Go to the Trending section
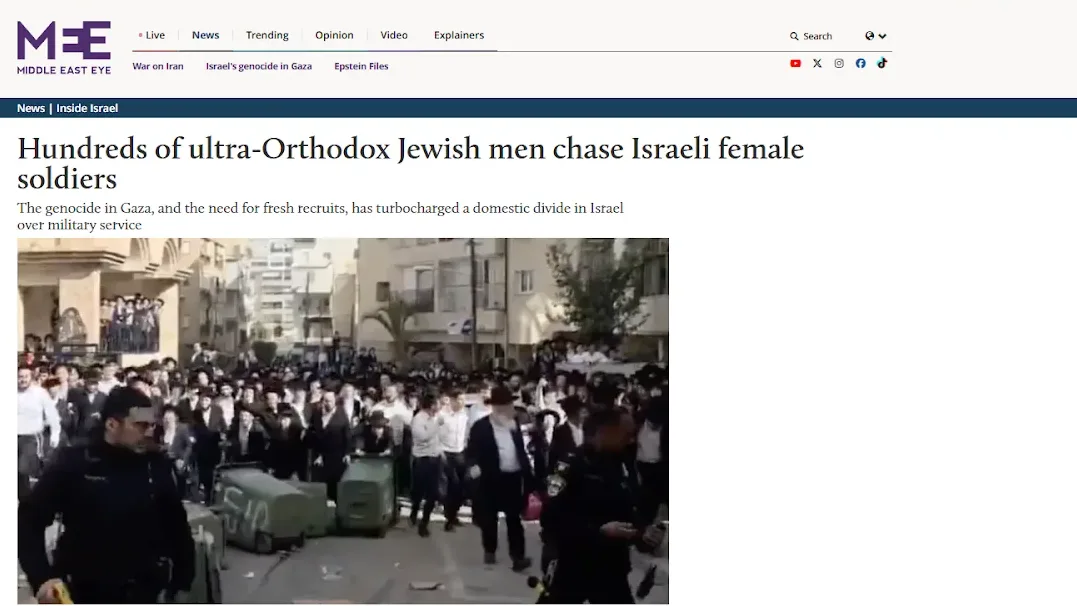 267,35
